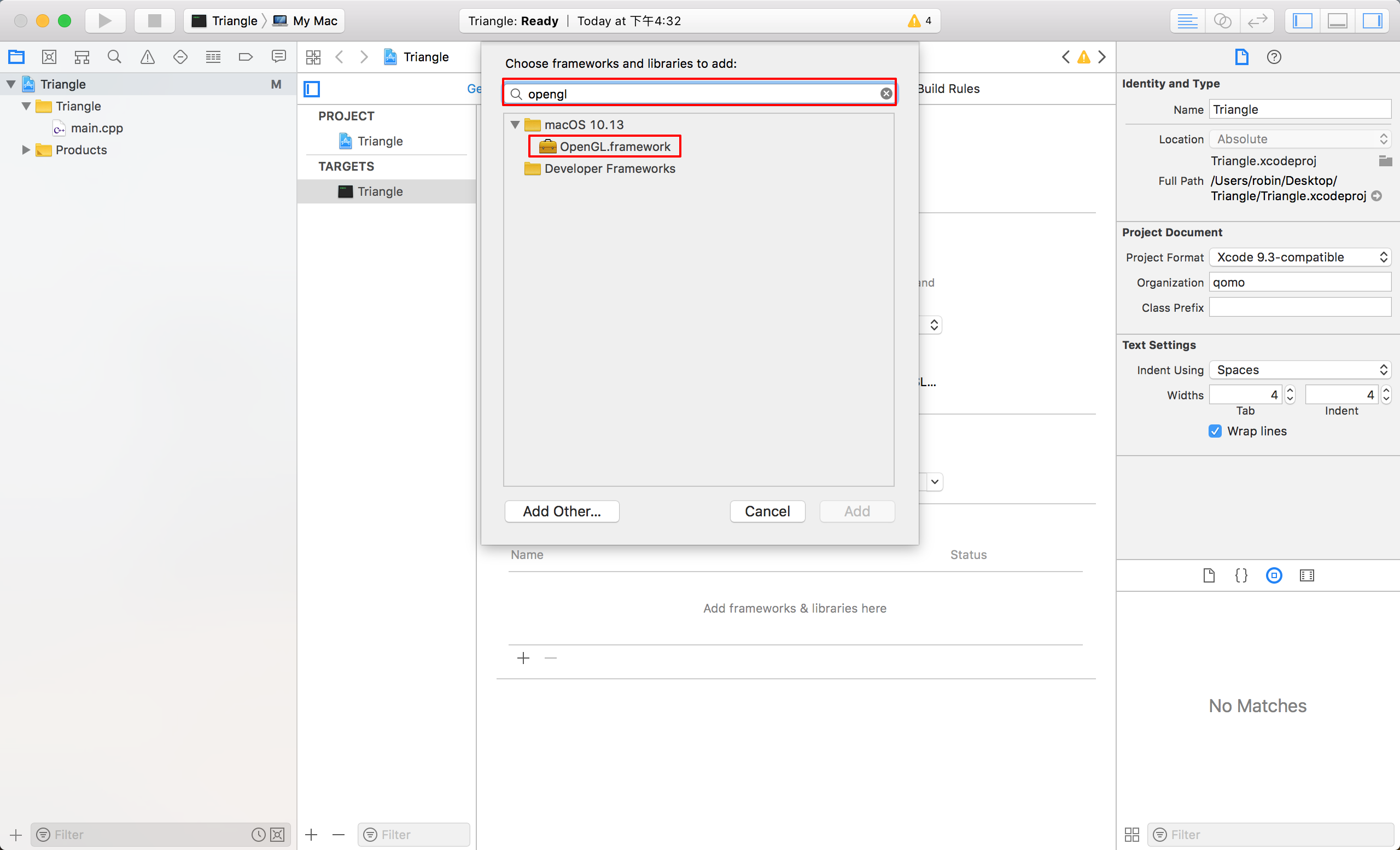Screen dimensions: 1400x850
Task: Expand the Products folder
Action: [x=26, y=150]
